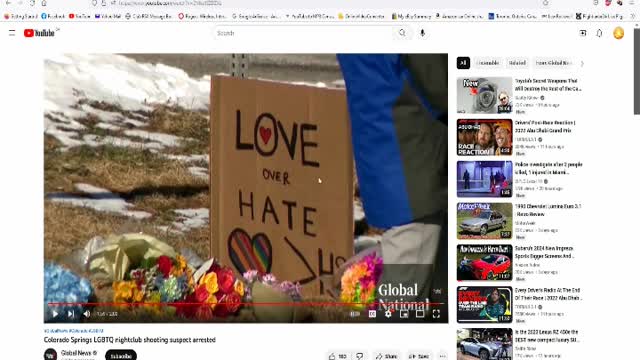Open 2023 Lexus RZ video thumbnail

(x=484, y=344)
